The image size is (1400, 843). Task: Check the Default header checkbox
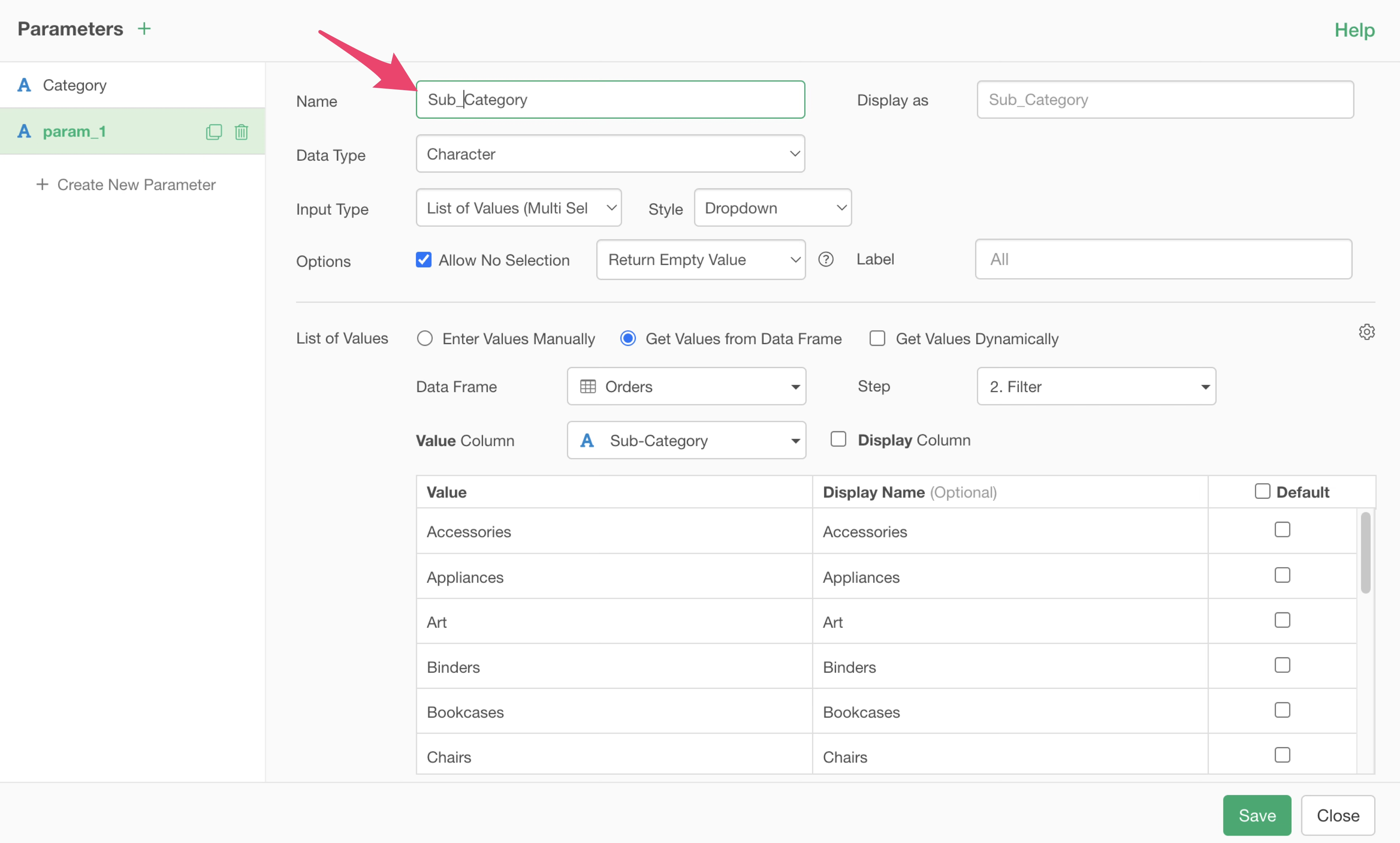coord(1262,491)
